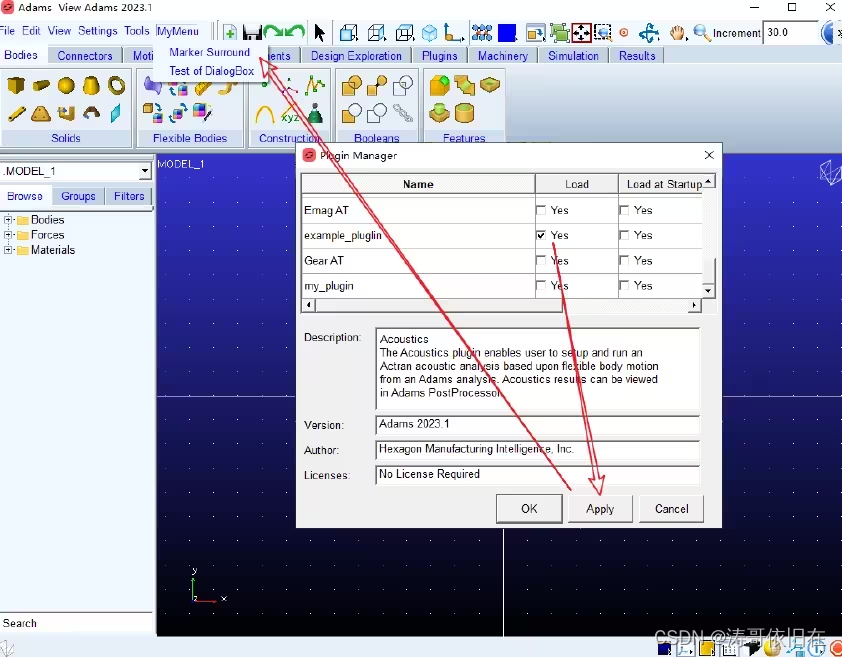
Task: Open the Settings menu
Action: coord(98,31)
